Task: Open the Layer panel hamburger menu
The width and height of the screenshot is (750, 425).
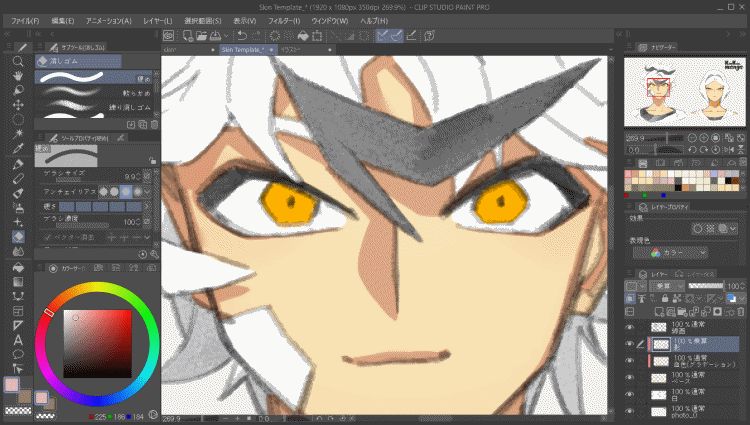Action: click(629, 274)
